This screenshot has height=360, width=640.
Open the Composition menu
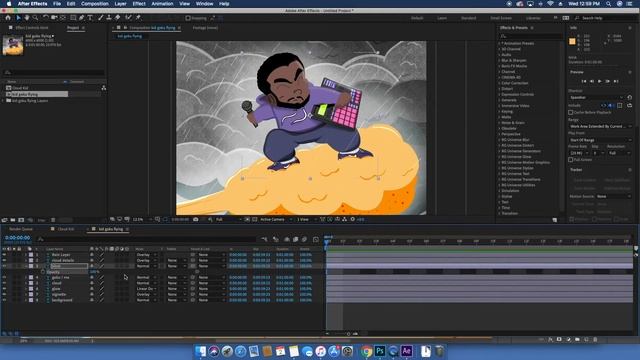pos(95,4)
